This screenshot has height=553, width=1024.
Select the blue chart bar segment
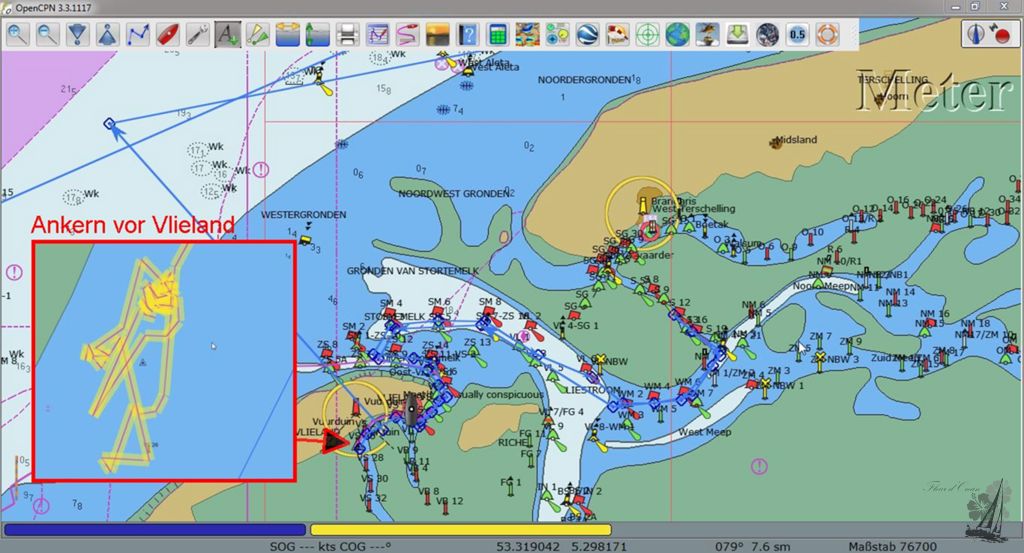pos(155,530)
